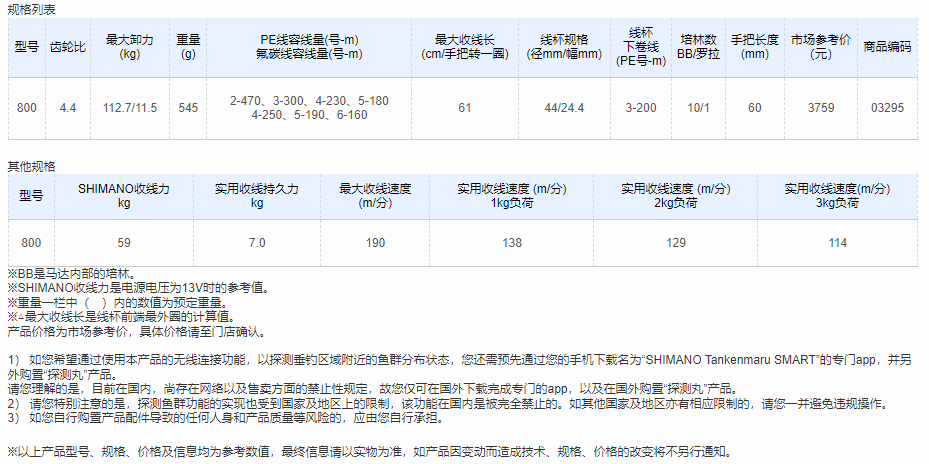This screenshot has width=929, height=464.
Task: Click gear ratio value 4.4
Action: pos(68,108)
